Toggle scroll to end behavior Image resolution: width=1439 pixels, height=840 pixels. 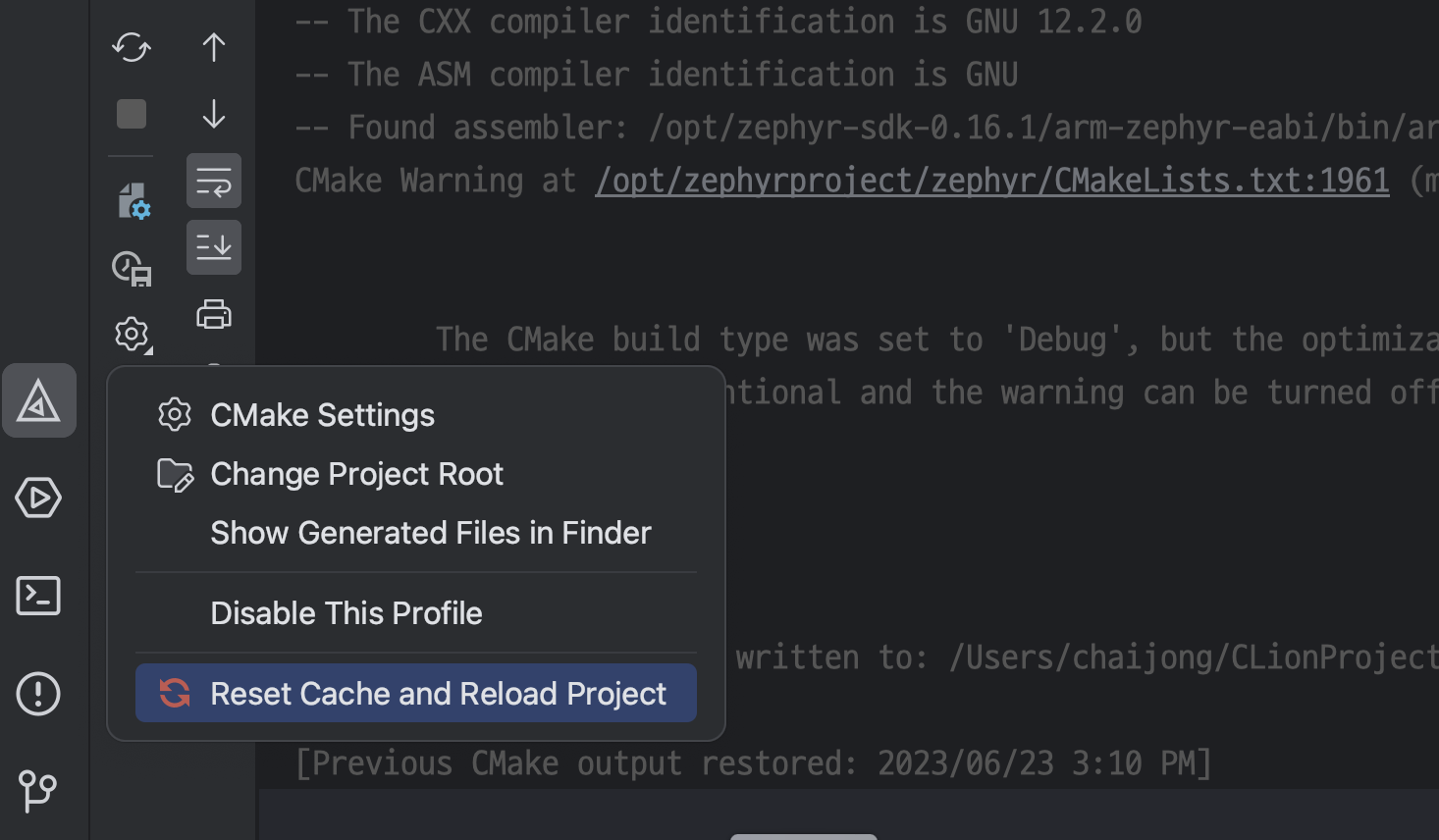pos(213,246)
